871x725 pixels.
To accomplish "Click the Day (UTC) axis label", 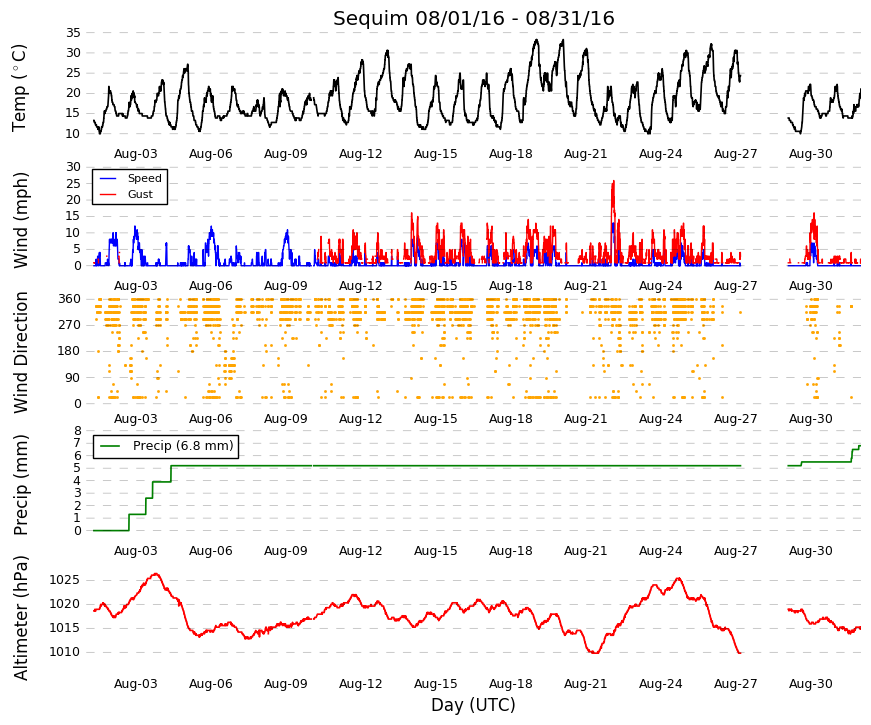I will click(x=473, y=705).
